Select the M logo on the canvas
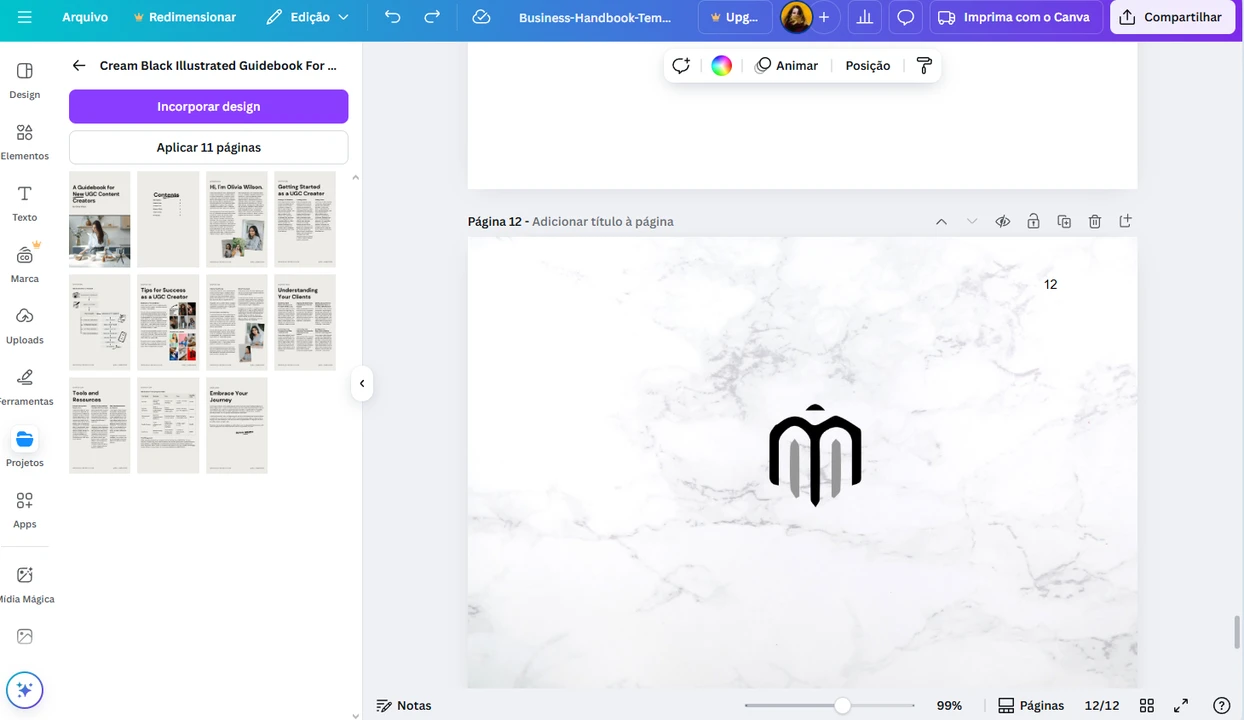This screenshot has width=1244, height=720. tap(815, 456)
